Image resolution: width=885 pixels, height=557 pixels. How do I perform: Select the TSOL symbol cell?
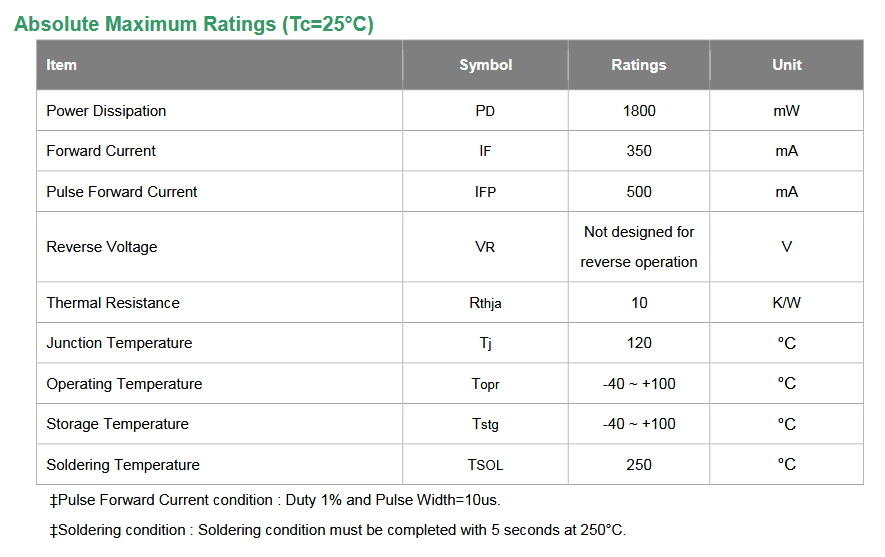pyautogui.click(x=485, y=465)
